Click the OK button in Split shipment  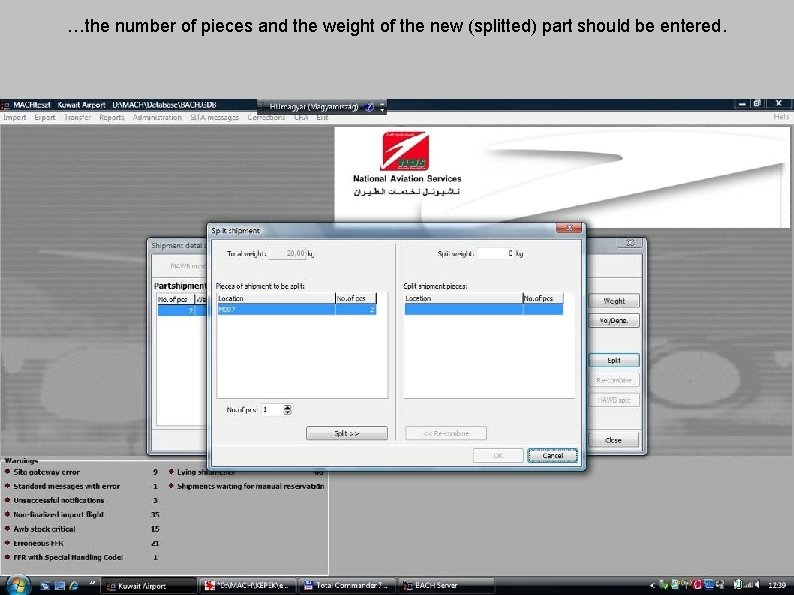498,455
